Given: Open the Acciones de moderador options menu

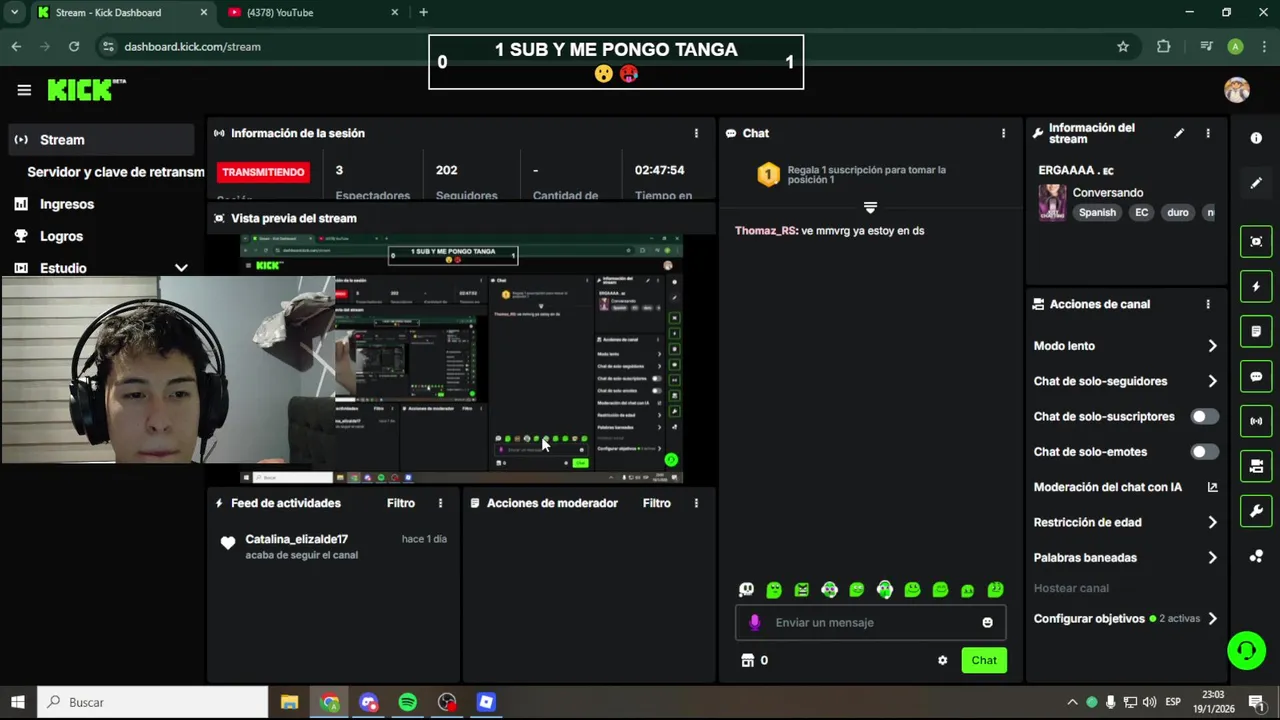Looking at the screenshot, I should click(x=696, y=503).
